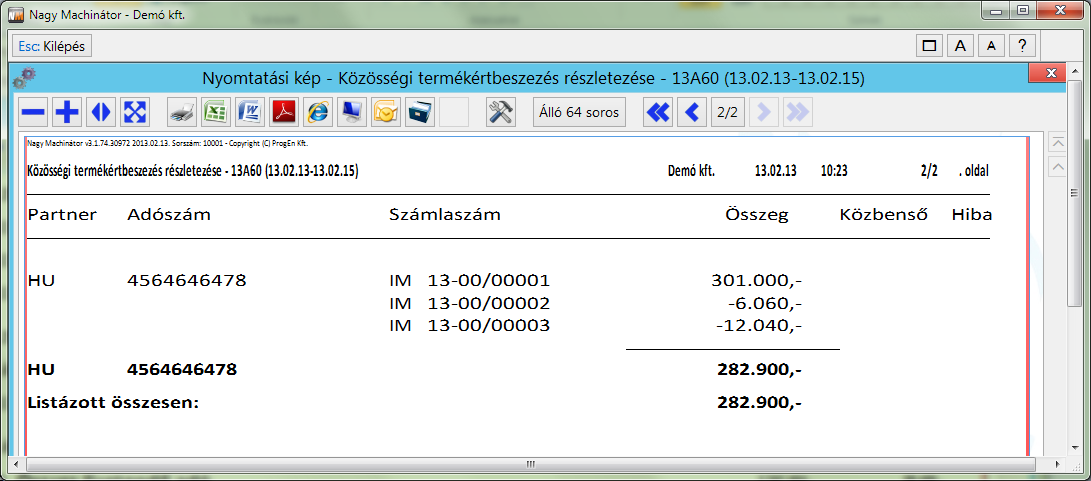Viewport: 1091px width, 481px height.
Task: Click the Hiba column header
Action: tap(971, 215)
